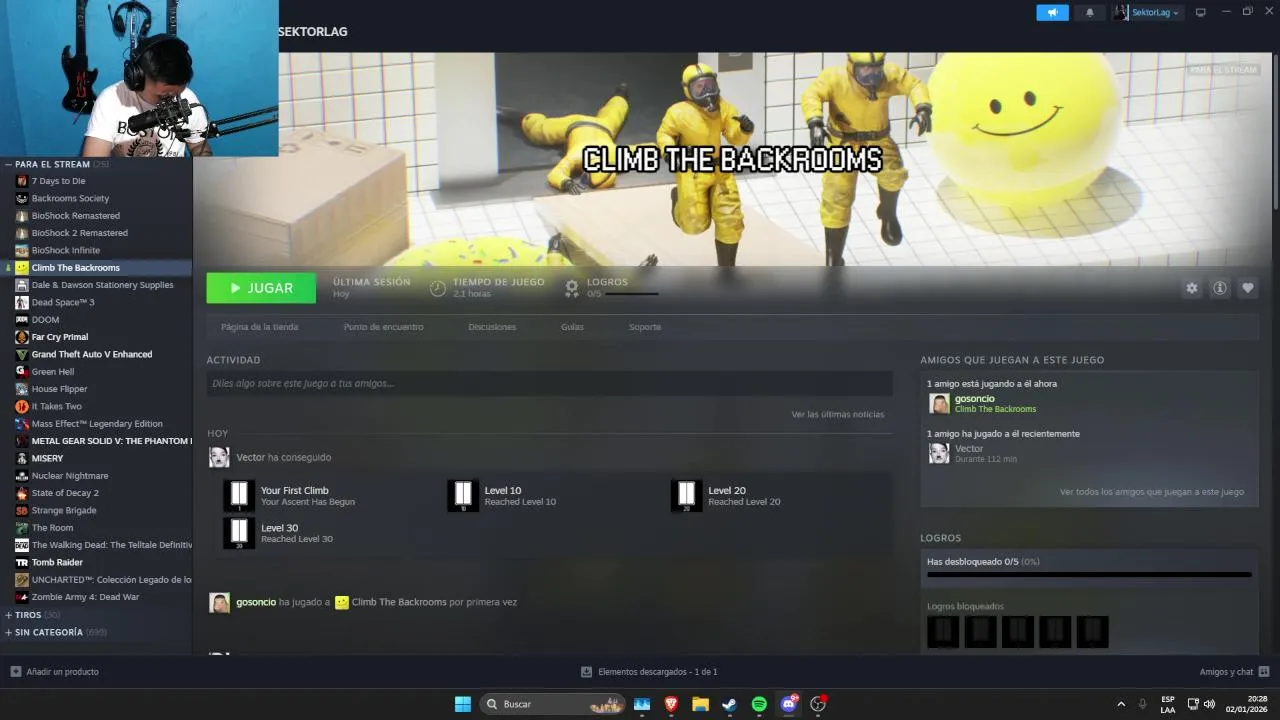Switch to Big Picture mode monitor icon

pos(1201,12)
